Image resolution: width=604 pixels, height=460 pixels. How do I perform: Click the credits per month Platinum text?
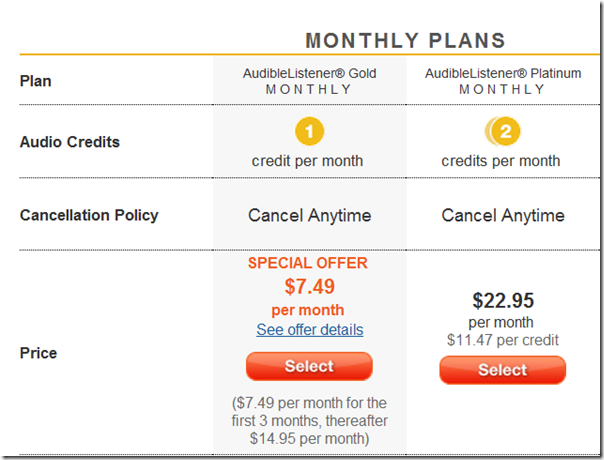point(501,161)
